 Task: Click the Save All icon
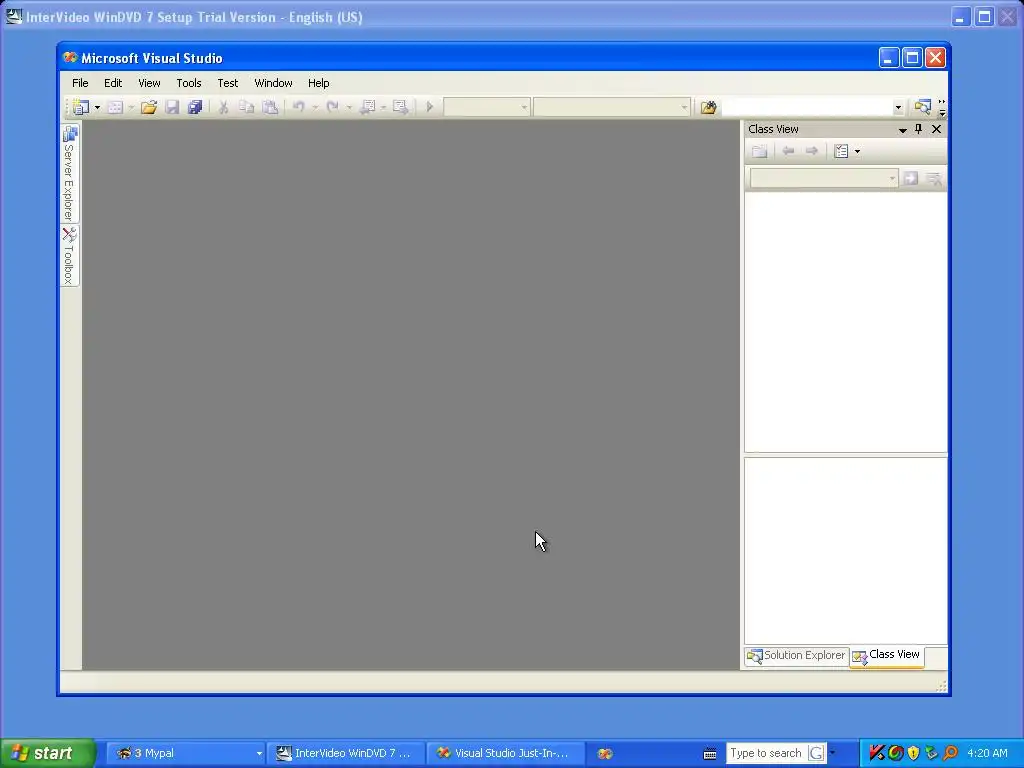(195, 107)
